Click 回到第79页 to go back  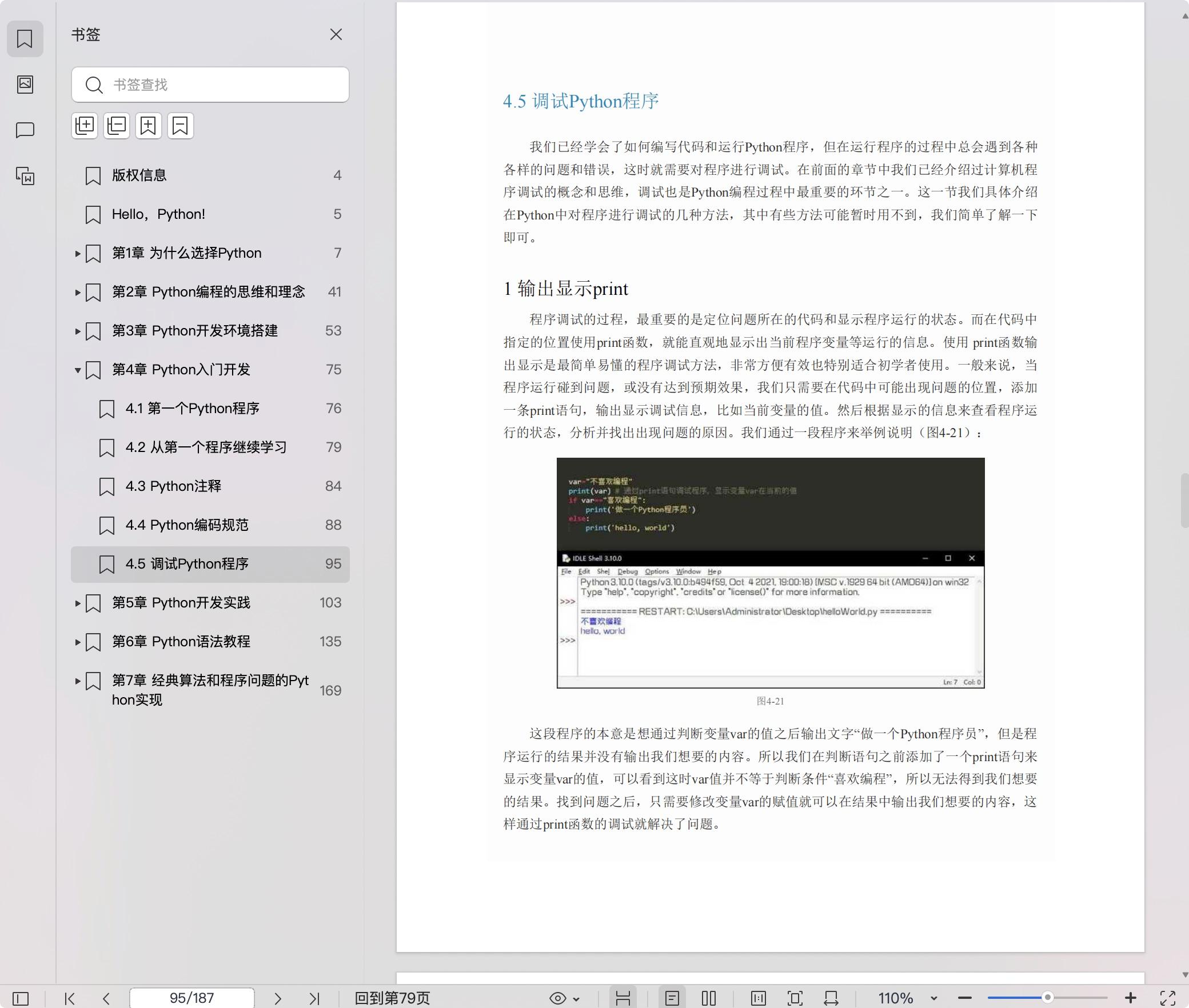click(392, 998)
